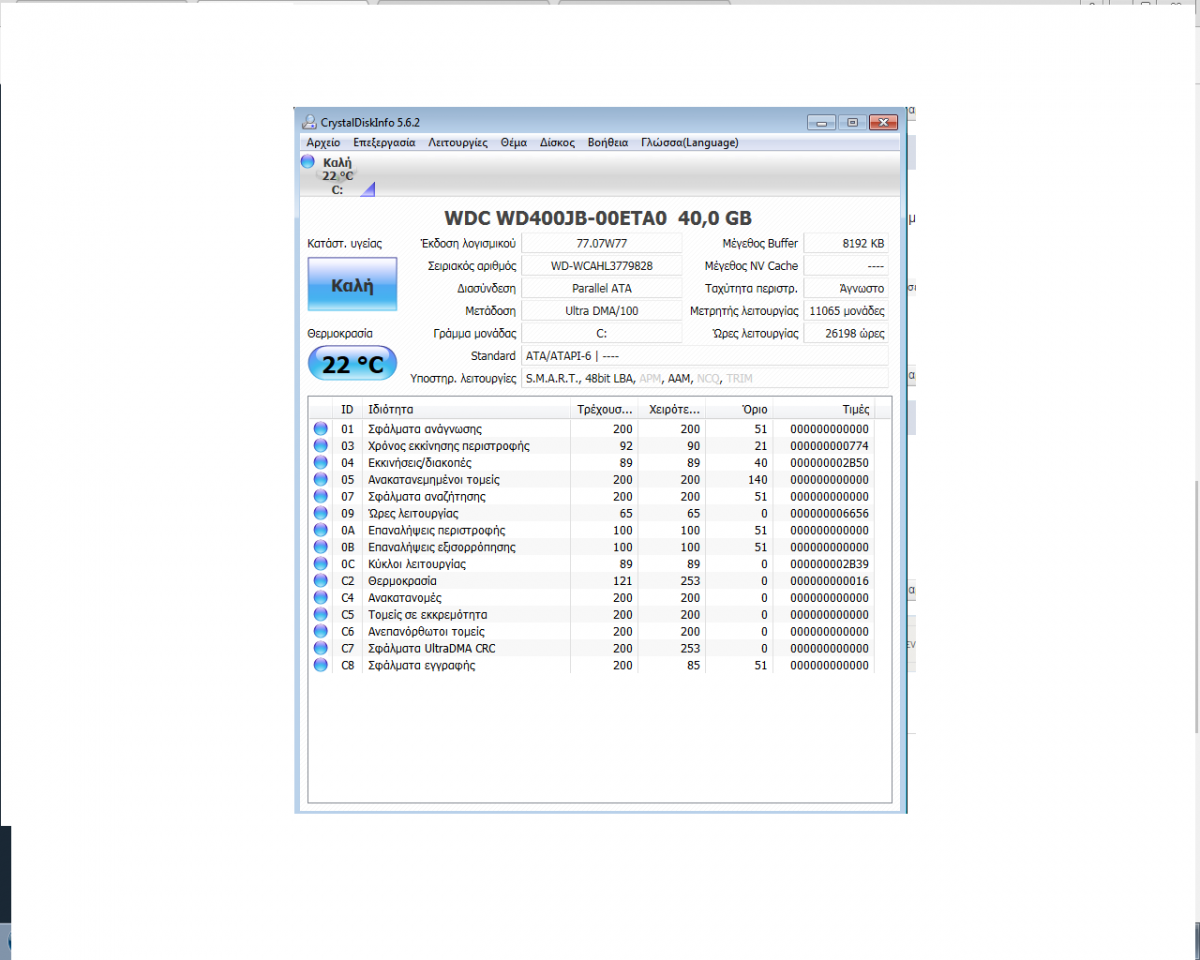Viewport: 1200px width, 960px height.
Task: Click the disk title WDC WD400JB-00ETA0 40,0 GB
Action: click(x=598, y=218)
